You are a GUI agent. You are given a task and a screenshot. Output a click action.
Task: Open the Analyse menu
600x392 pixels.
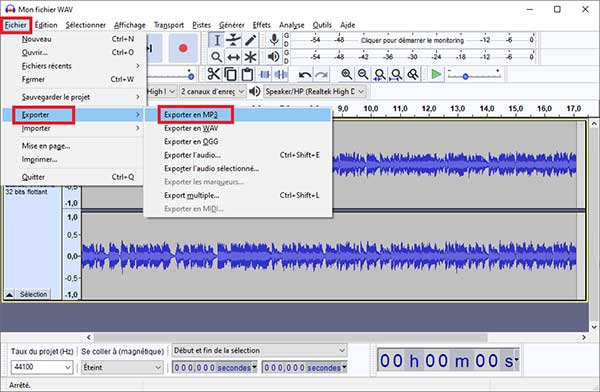292,25
